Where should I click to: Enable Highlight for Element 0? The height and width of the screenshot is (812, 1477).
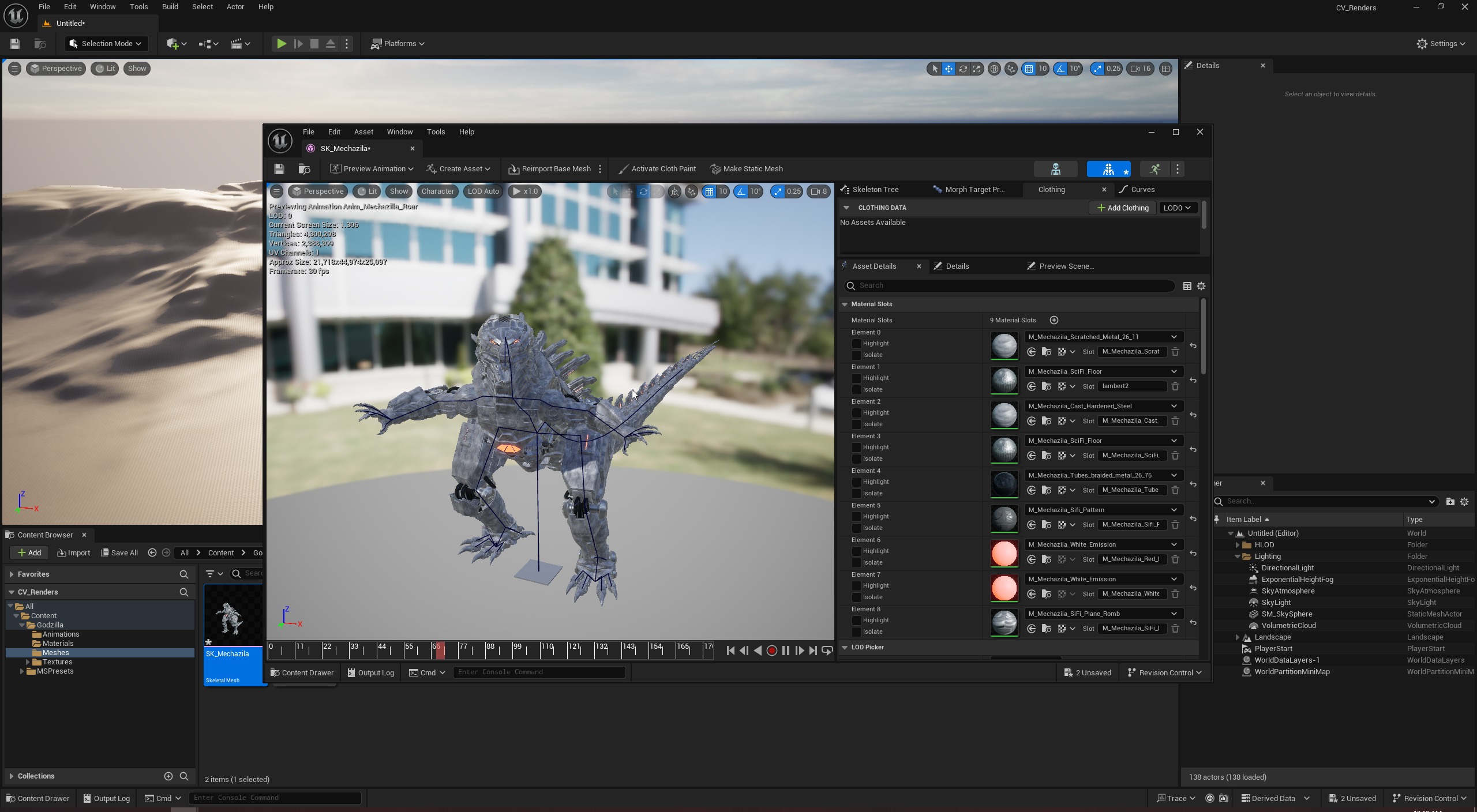(x=857, y=344)
